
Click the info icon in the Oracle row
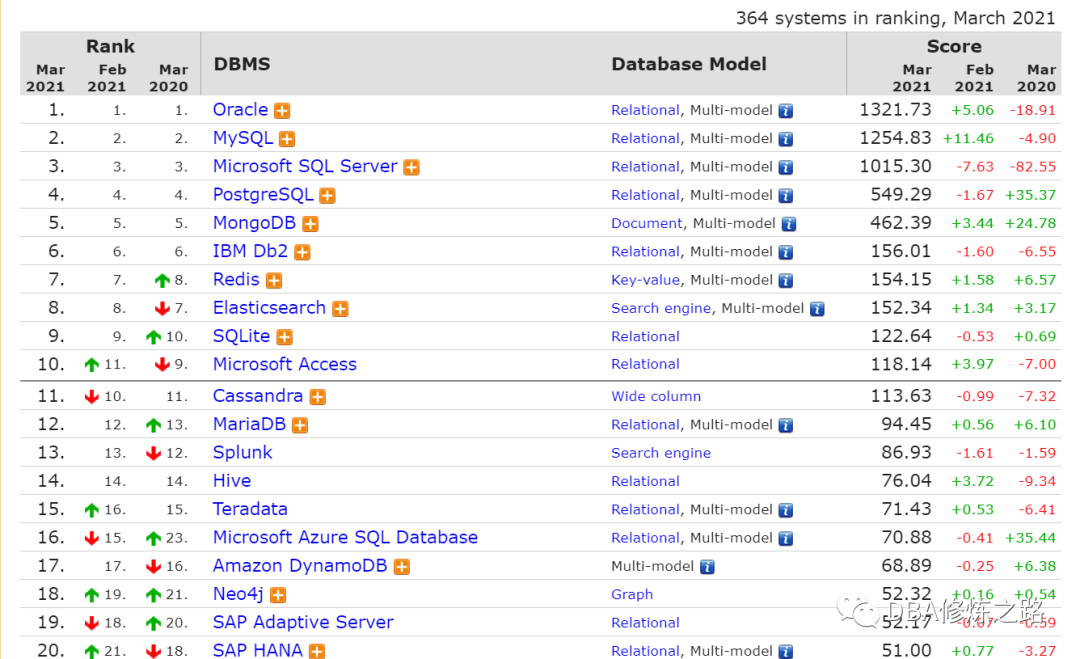pyautogui.click(x=786, y=111)
